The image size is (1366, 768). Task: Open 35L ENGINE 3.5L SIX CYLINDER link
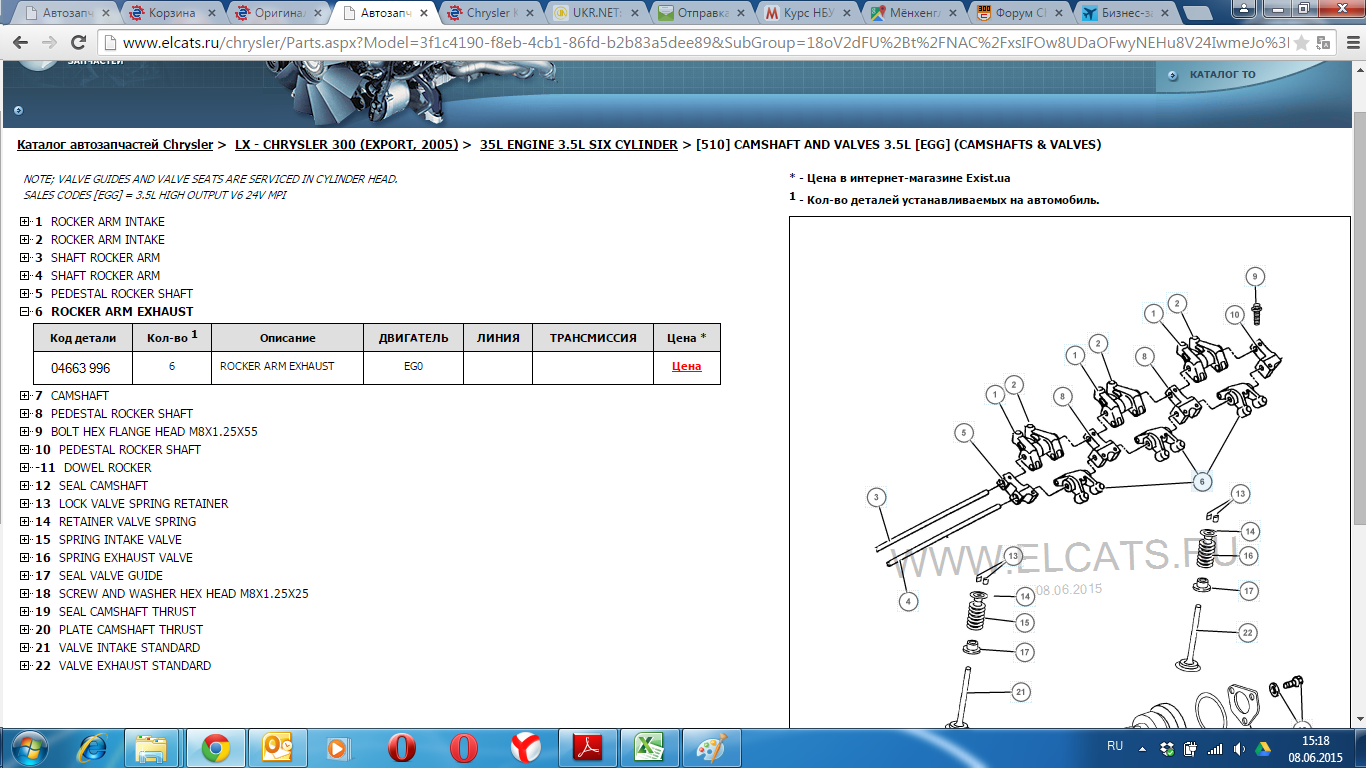tap(579, 144)
